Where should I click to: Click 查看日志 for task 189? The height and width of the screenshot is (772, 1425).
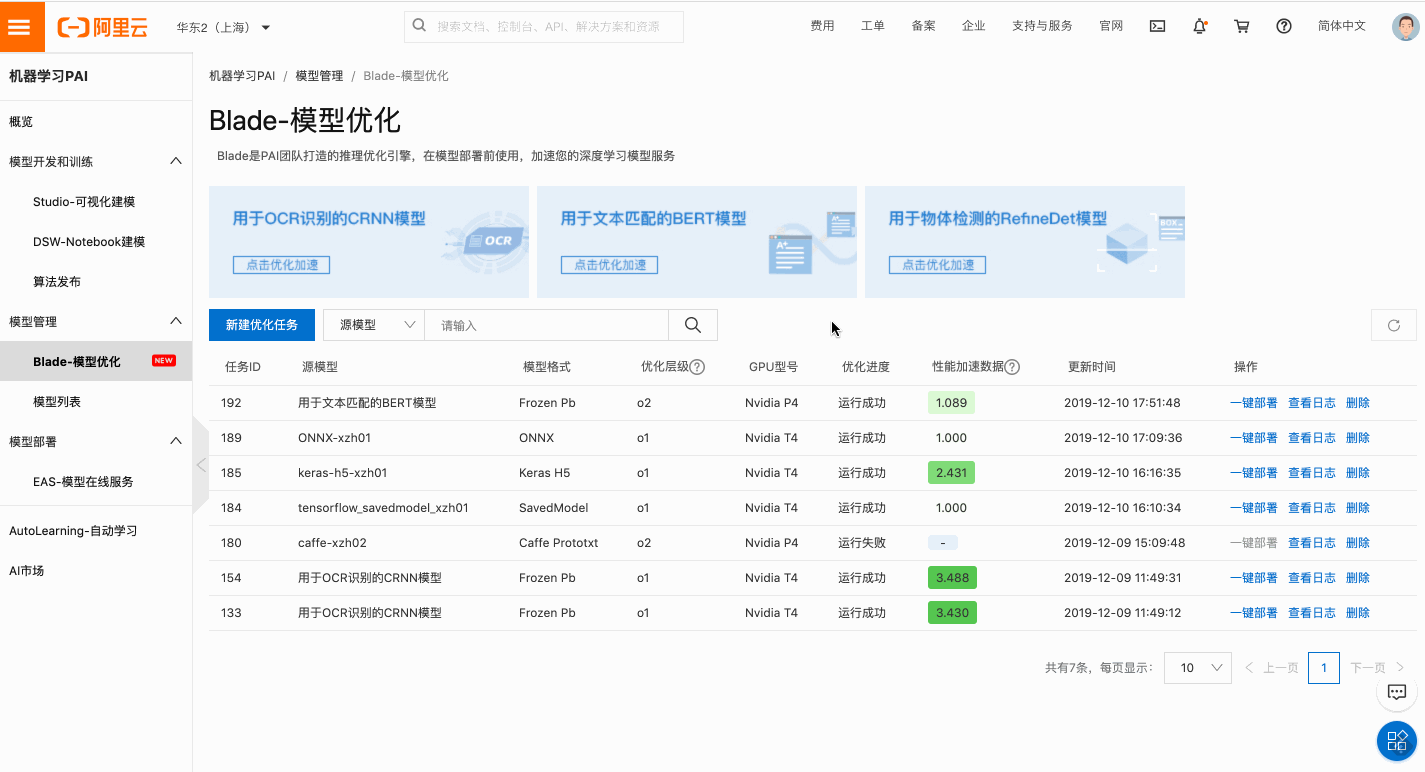1312,438
